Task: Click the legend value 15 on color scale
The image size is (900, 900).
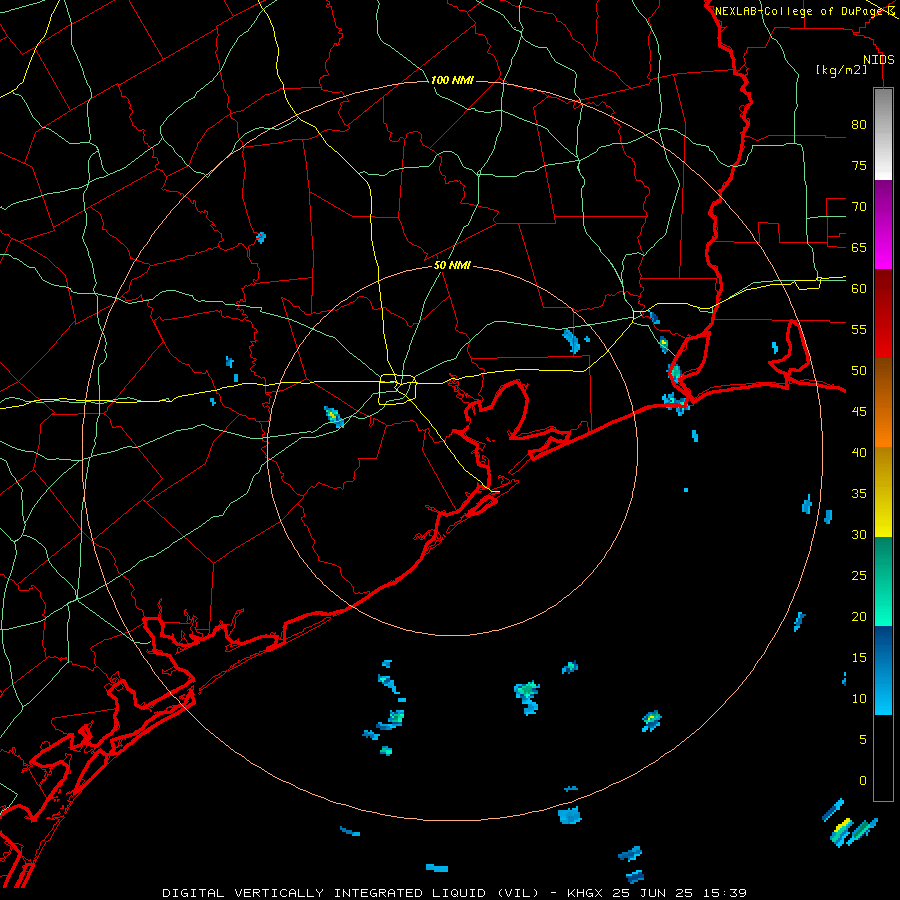Action: pos(859,658)
